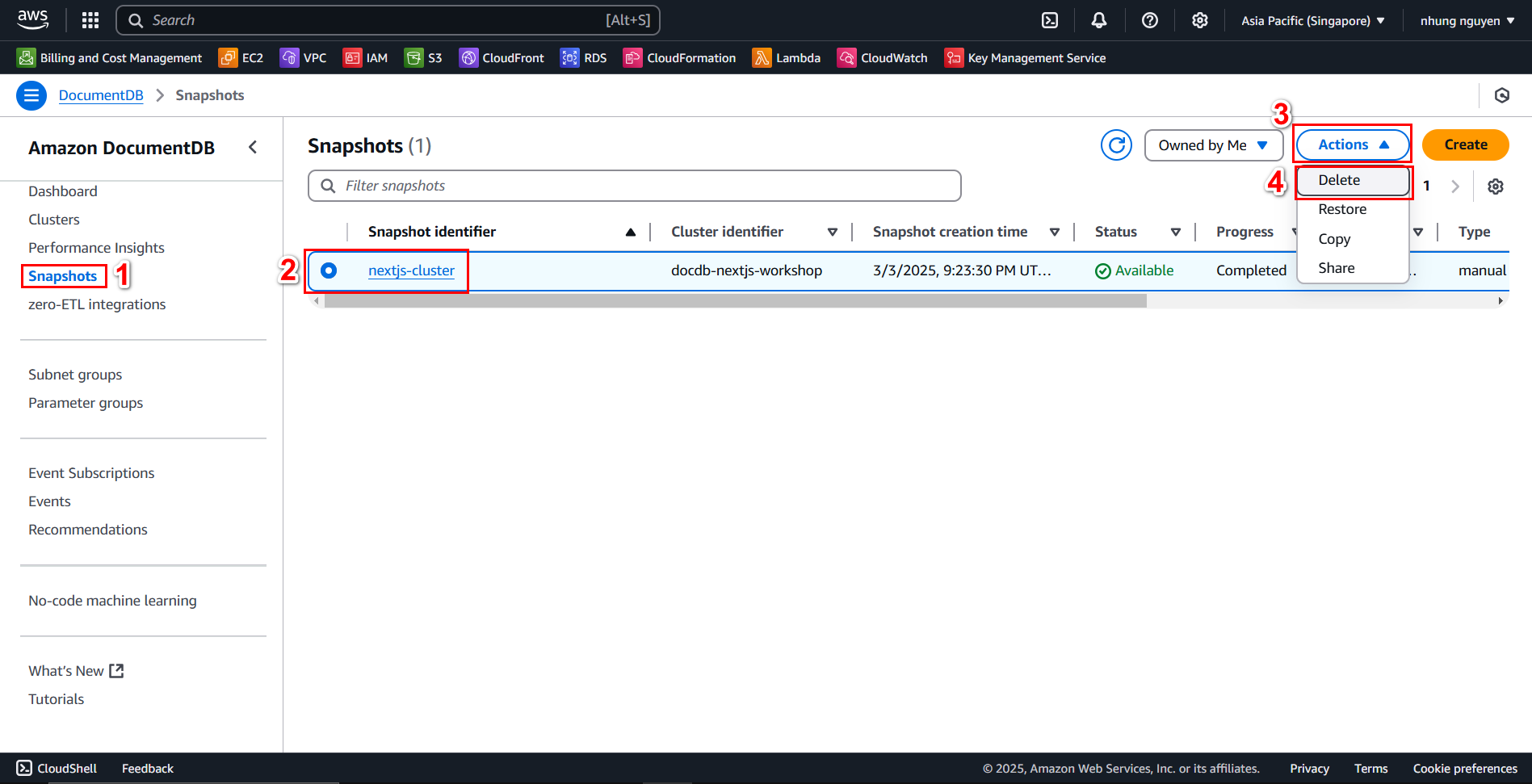The image size is (1532, 784).
Task: Go to CloudFront service shortcut
Action: 502,58
